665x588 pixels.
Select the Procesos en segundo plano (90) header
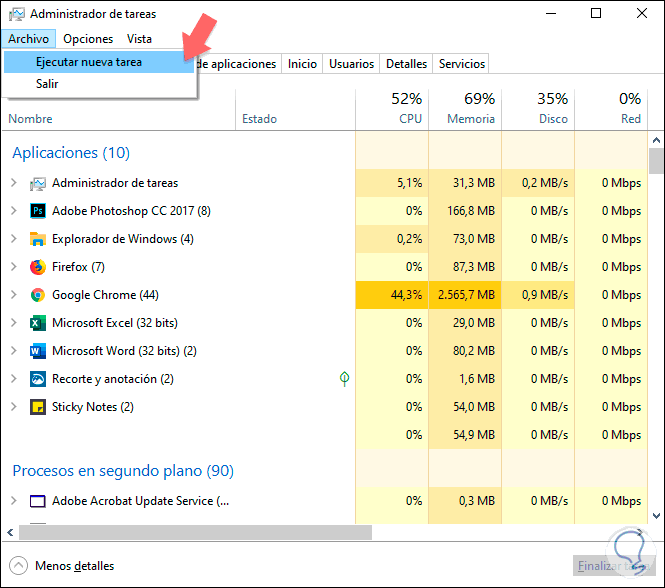pos(123,471)
